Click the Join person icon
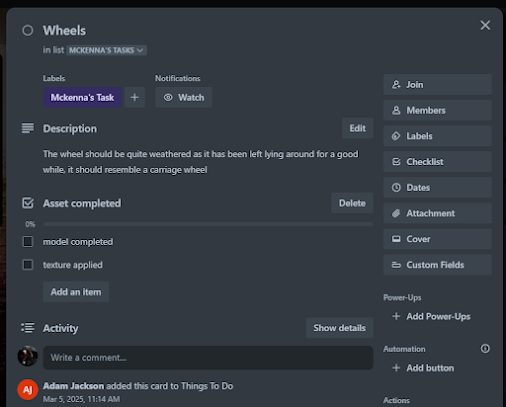Viewport: 506px width, 407px height. tap(396, 85)
